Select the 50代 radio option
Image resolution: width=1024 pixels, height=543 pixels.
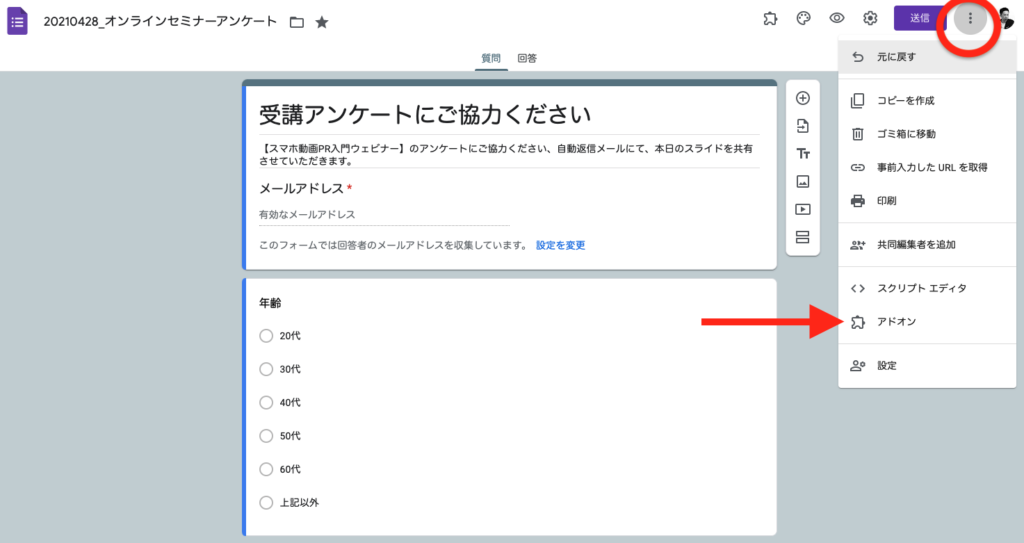click(x=266, y=436)
